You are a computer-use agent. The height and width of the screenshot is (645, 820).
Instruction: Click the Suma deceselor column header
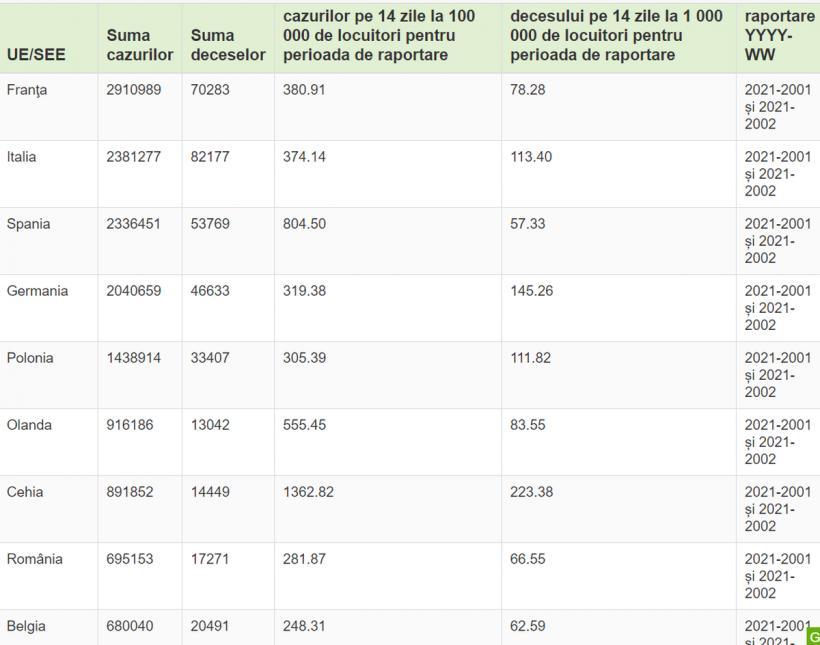coord(228,45)
